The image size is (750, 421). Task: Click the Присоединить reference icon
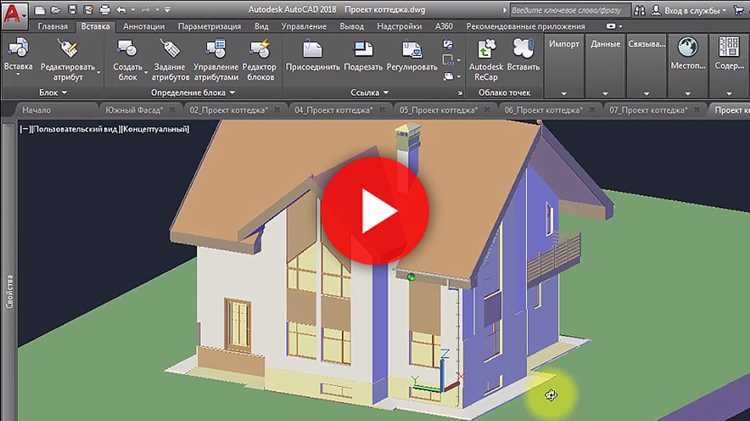[312, 49]
